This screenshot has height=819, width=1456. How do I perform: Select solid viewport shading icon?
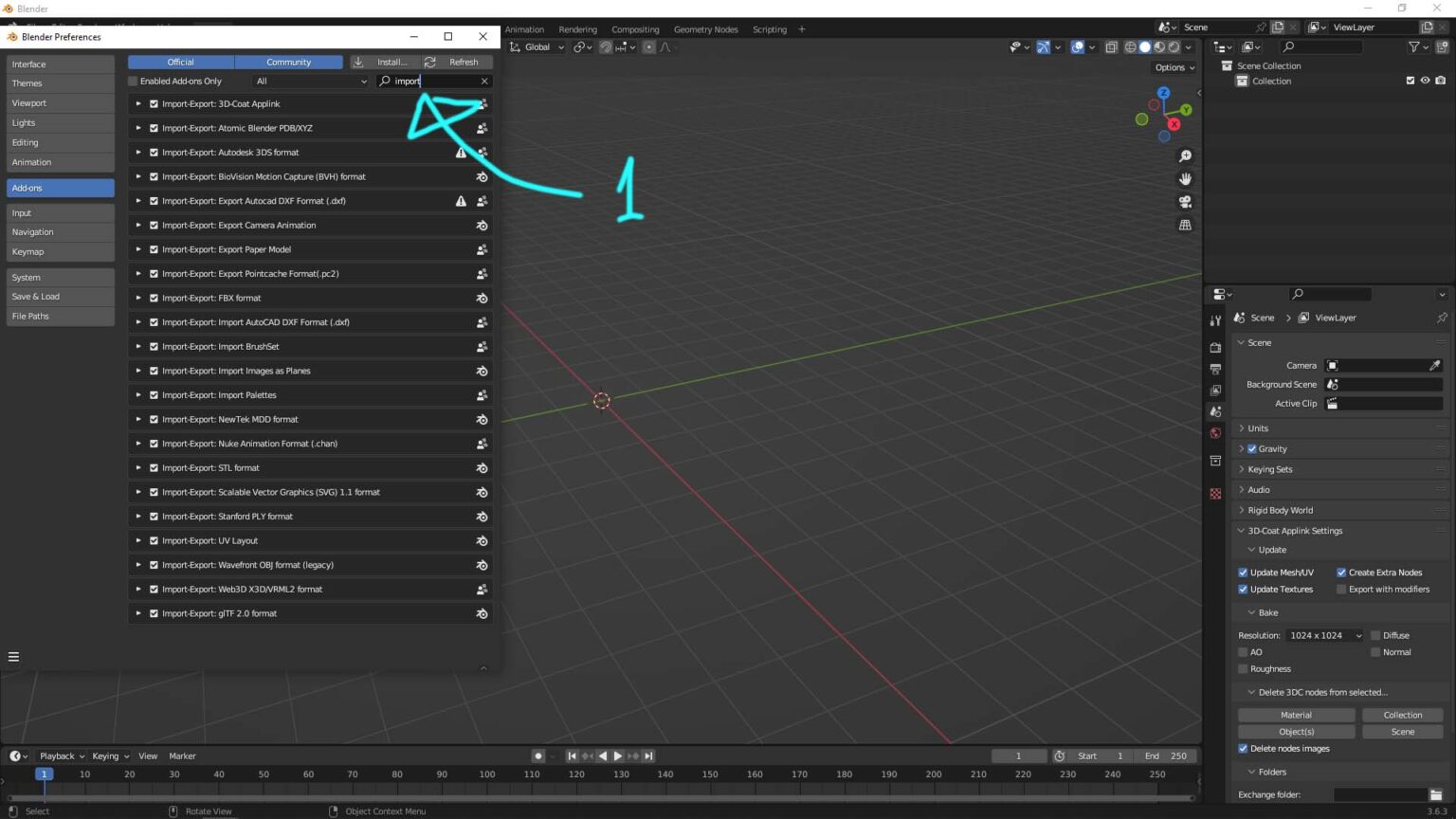(x=1144, y=46)
